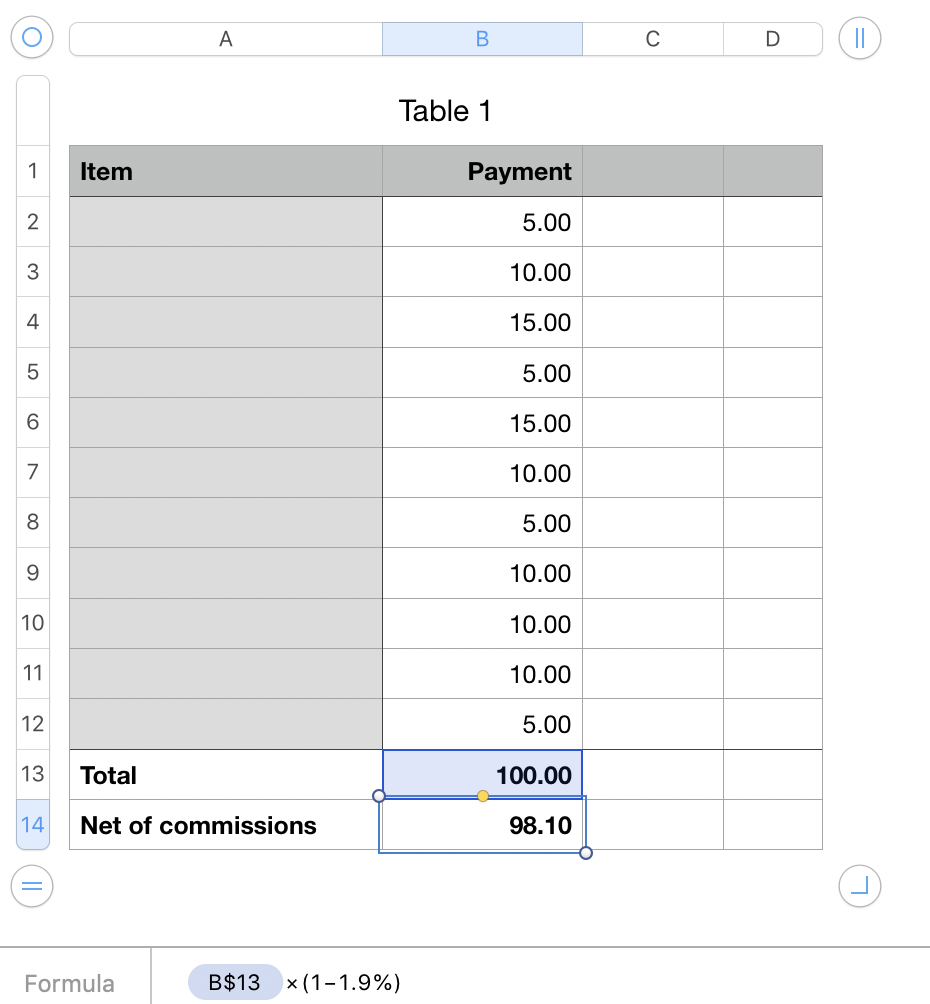Select row 7 header
Screen dimensions: 930x1004
click(x=33, y=472)
